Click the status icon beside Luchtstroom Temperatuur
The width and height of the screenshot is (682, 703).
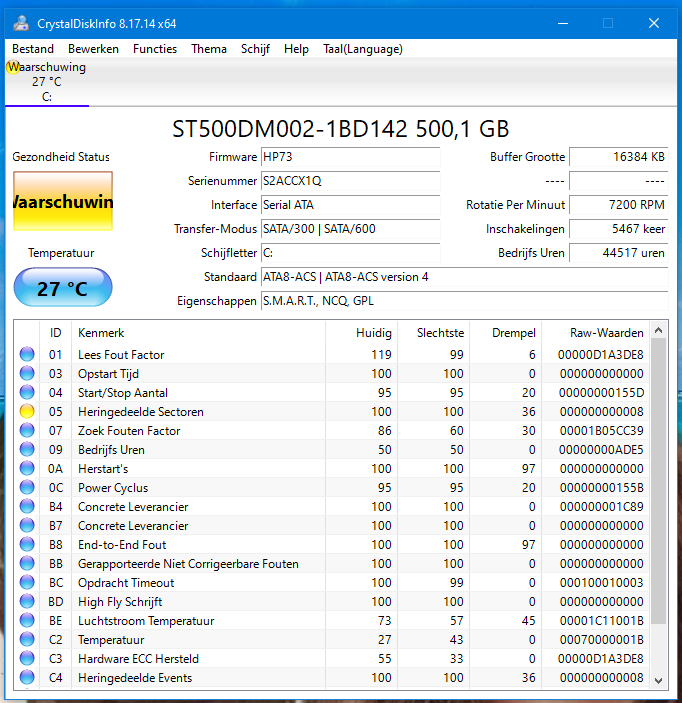27,620
